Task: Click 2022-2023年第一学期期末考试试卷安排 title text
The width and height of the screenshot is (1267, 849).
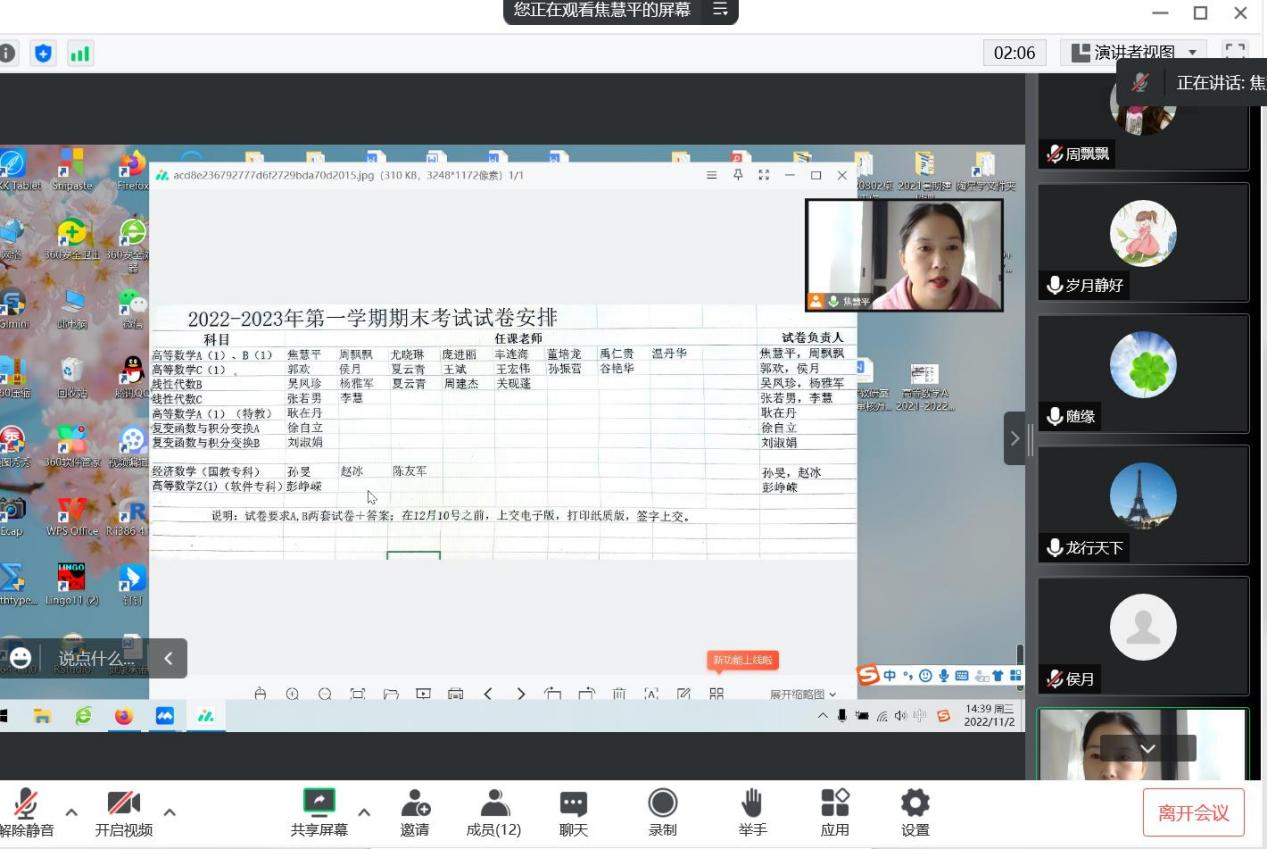Action: tap(372, 318)
